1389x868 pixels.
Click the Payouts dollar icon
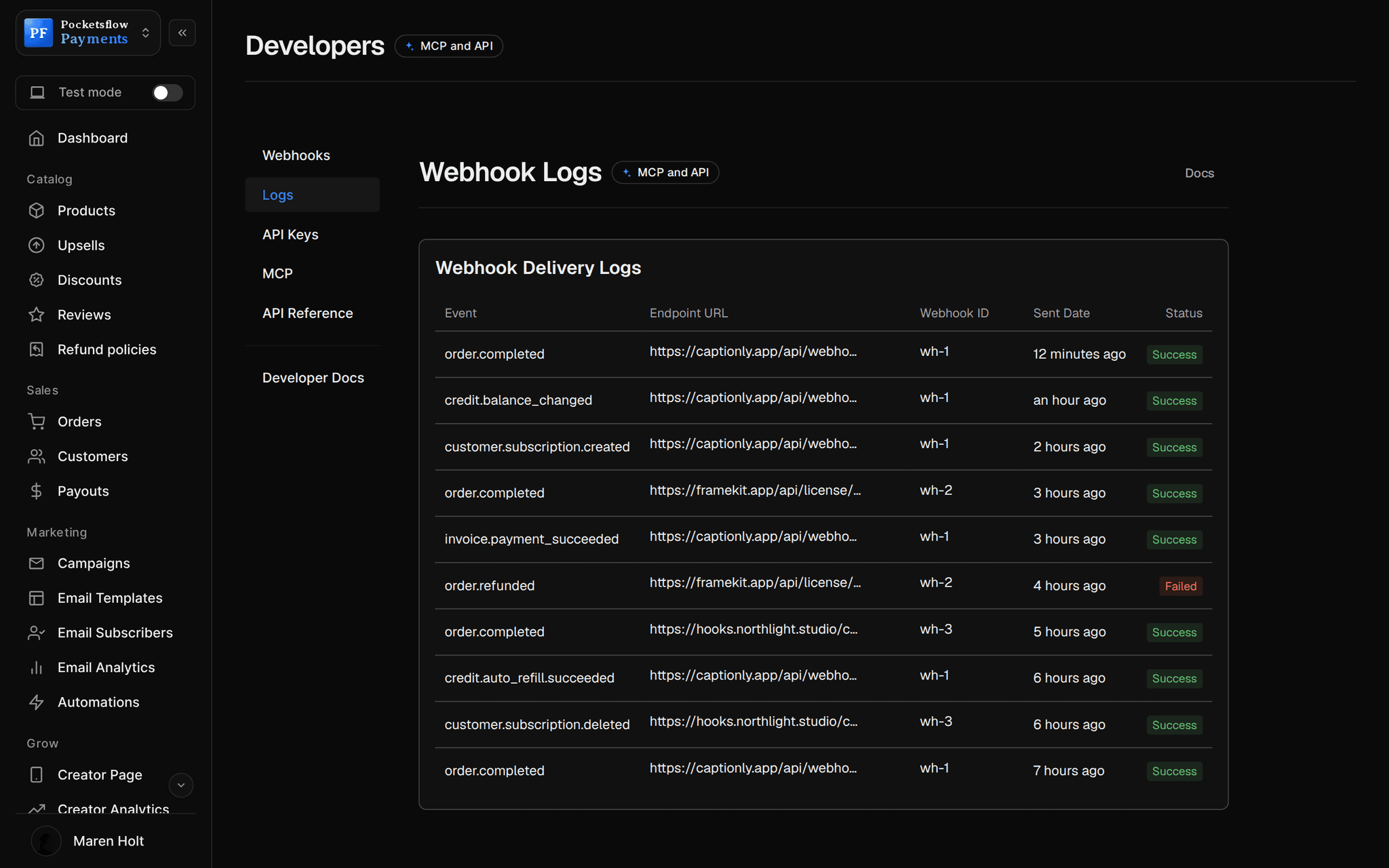(x=37, y=491)
